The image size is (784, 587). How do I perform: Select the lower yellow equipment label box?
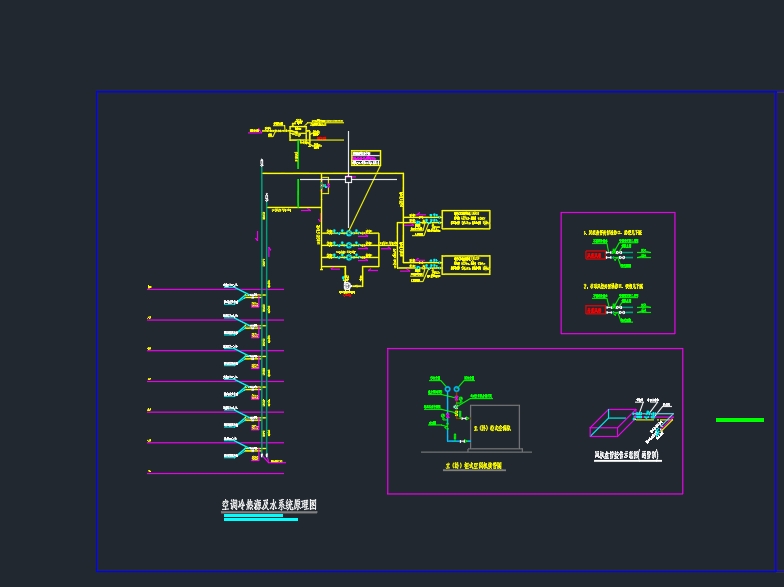(x=466, y=265)
